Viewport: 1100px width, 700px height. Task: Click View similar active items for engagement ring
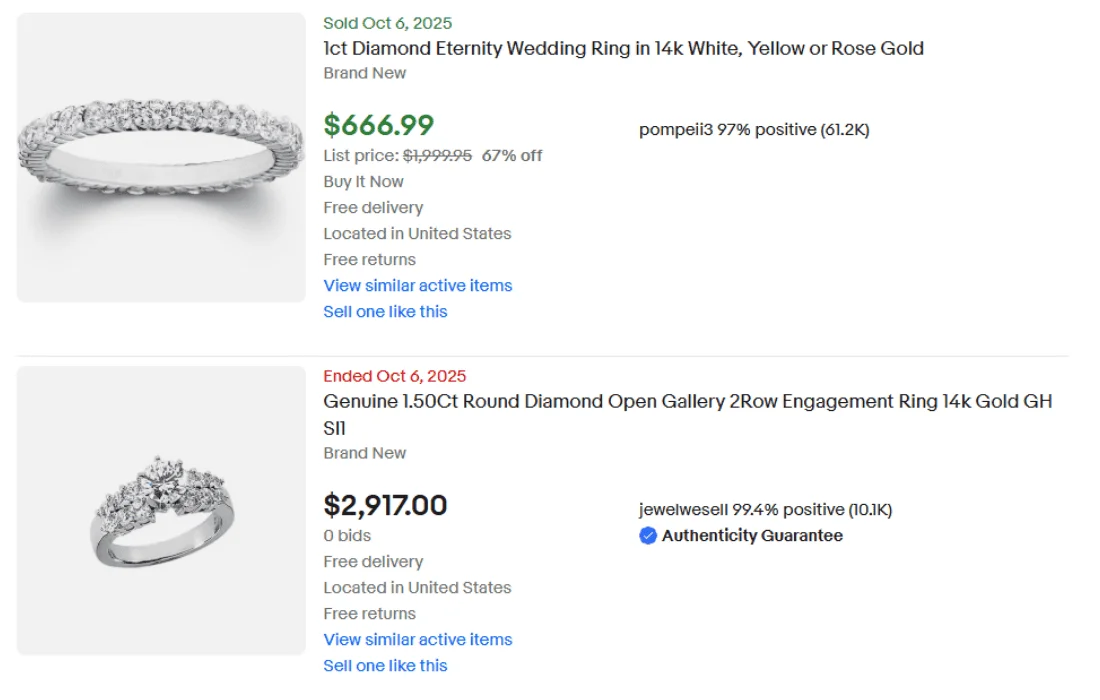[x=417, y=640]
